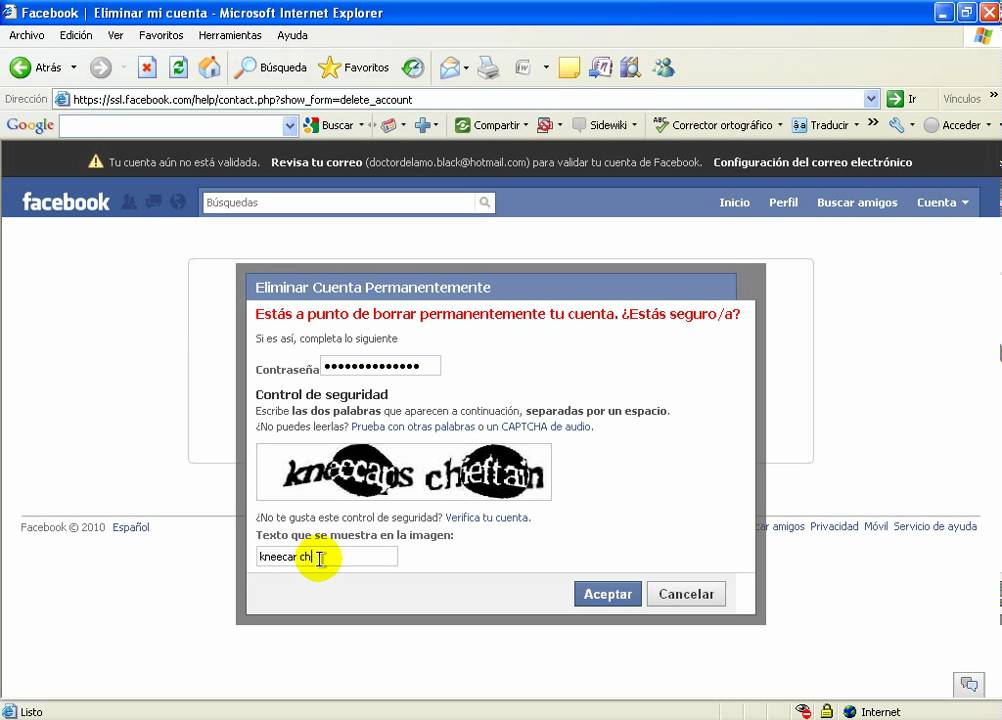The width and height of the screenshot is (1002, 720).
Task: Open the Herramientas menu
Action: pos(230,35)
